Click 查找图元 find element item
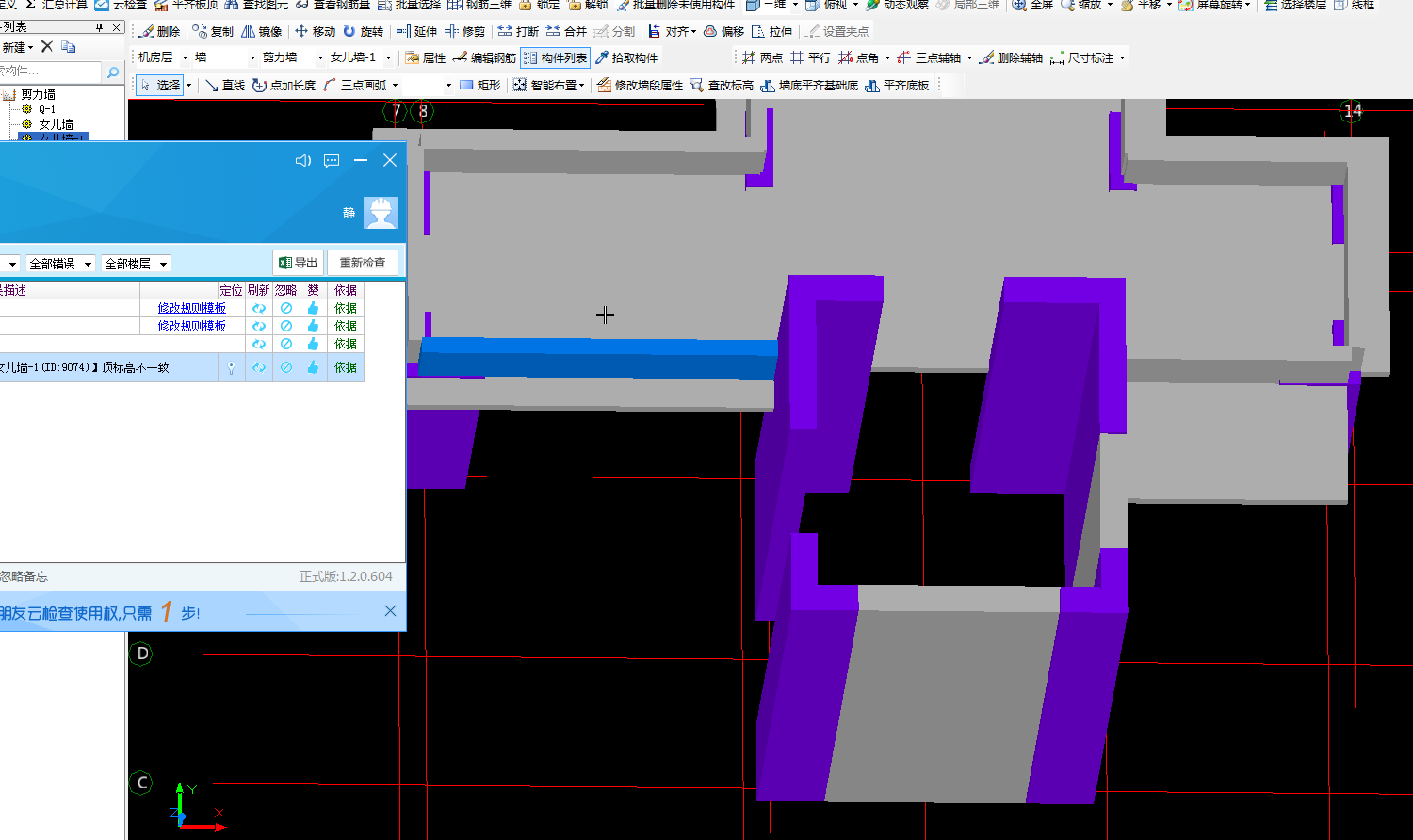Screen dimensions: 1413x840 coord(256,5)
